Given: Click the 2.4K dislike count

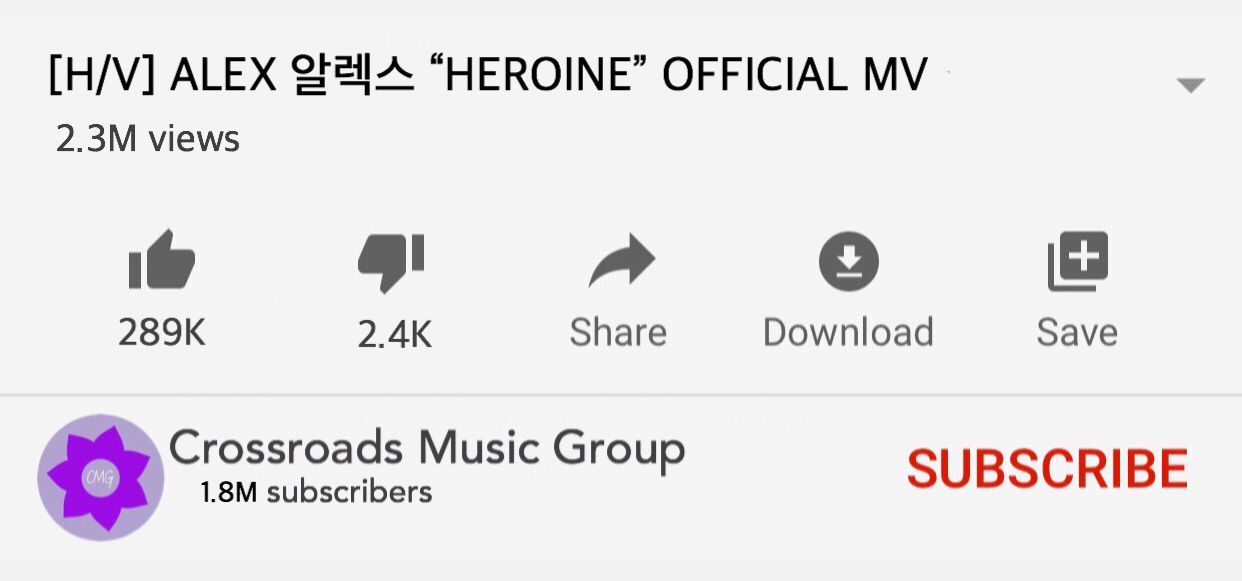Looking at the screenshot, I should click(x=395, y=336).
